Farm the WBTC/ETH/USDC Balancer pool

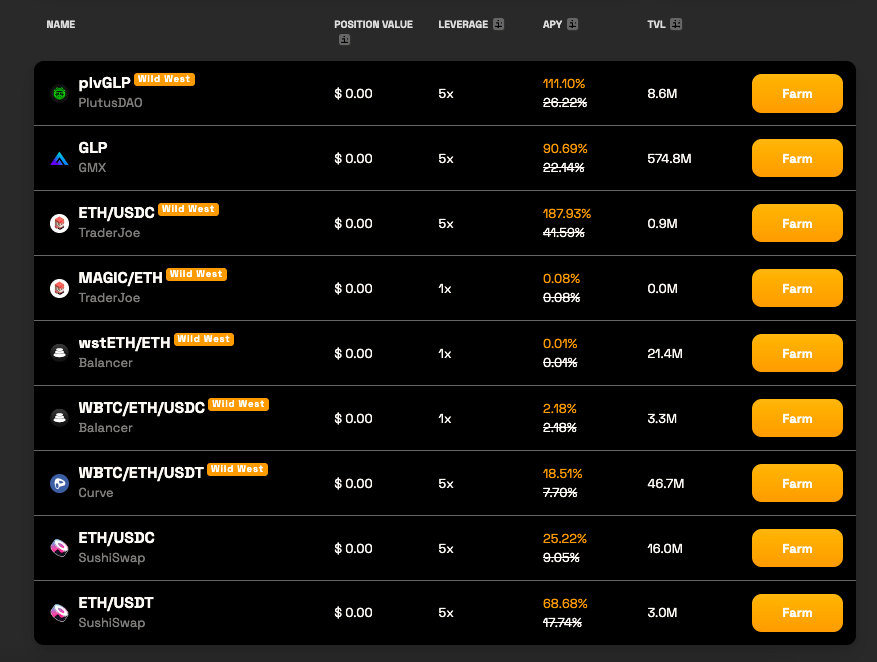(x=797, y=418)
